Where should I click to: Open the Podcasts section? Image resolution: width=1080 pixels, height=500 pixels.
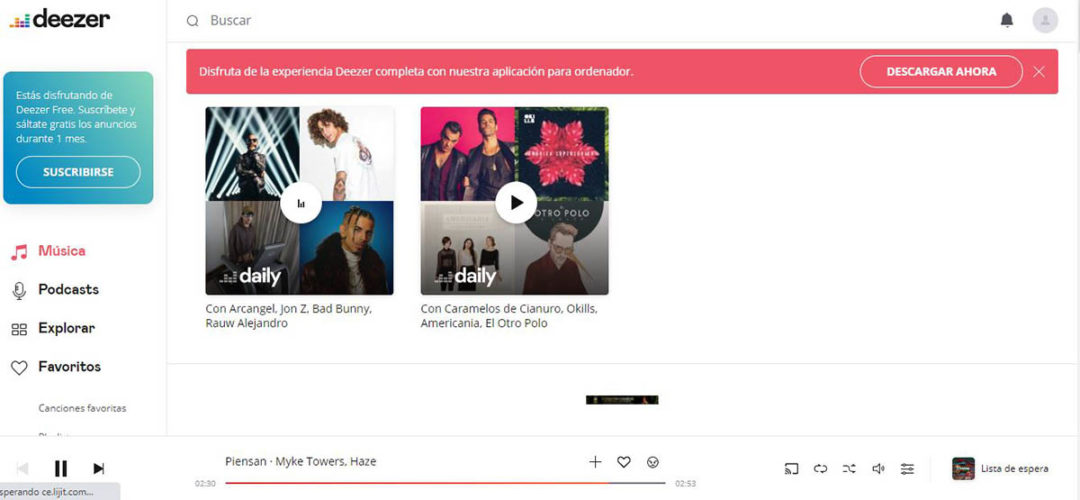pos(68,289)
